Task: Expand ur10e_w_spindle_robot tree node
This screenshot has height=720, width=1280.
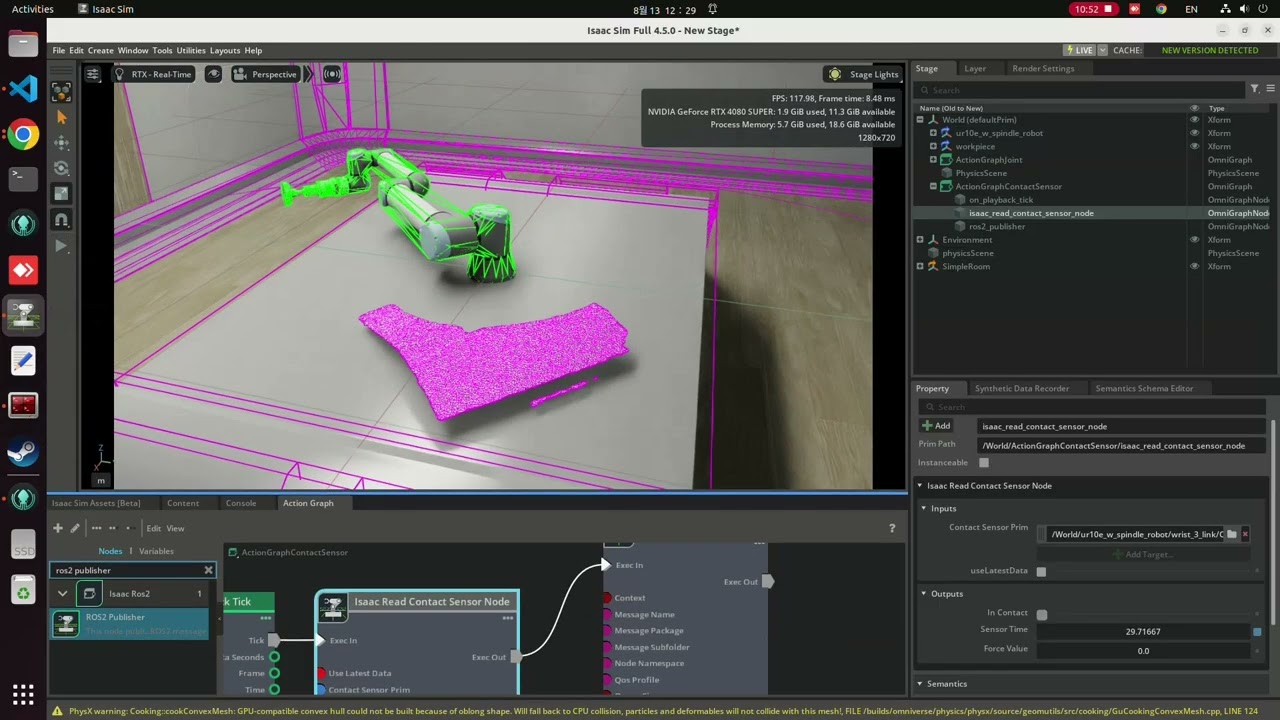Action: [x=933, y=133]
